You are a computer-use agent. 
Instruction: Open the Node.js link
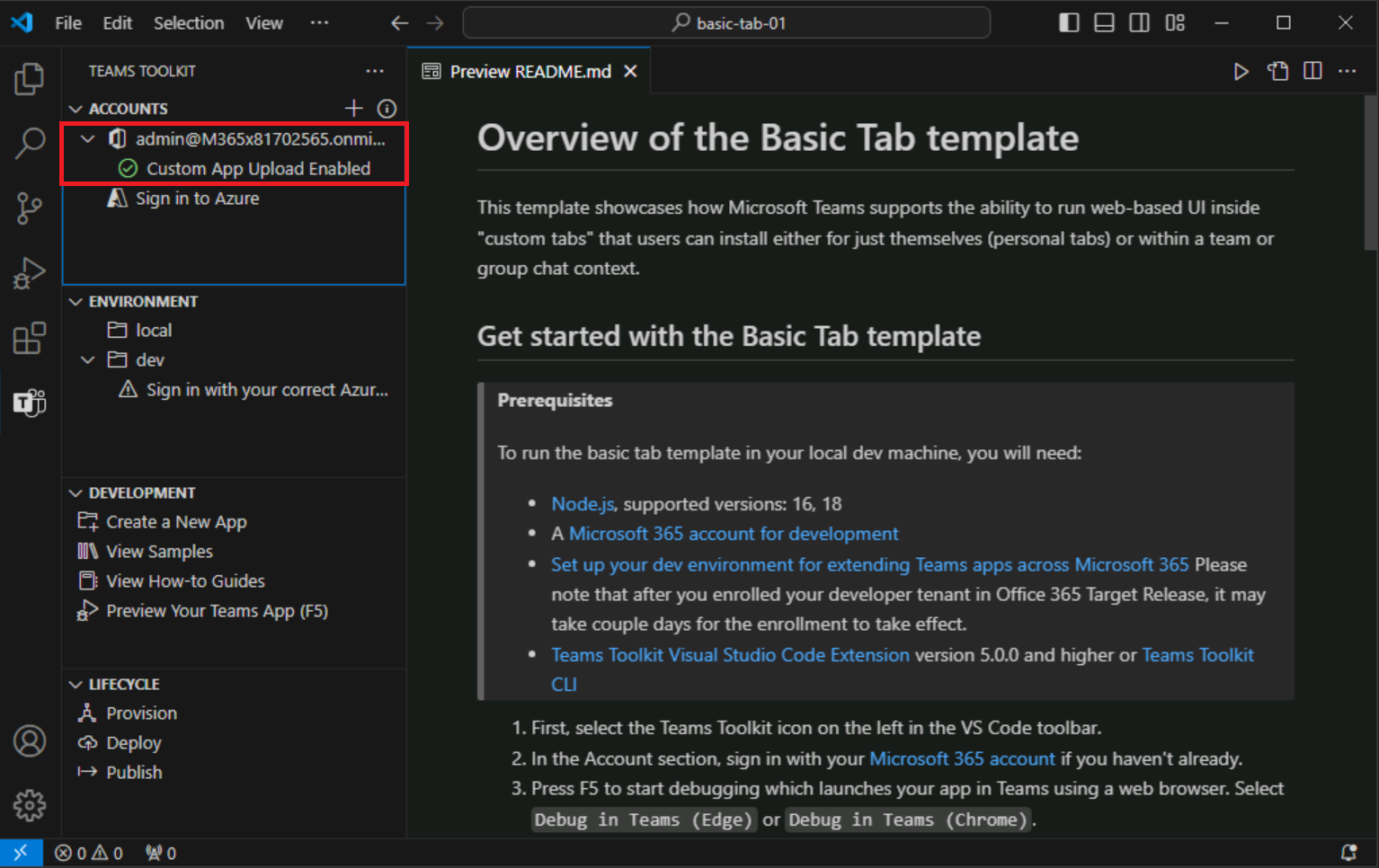(x=583, y=504)
